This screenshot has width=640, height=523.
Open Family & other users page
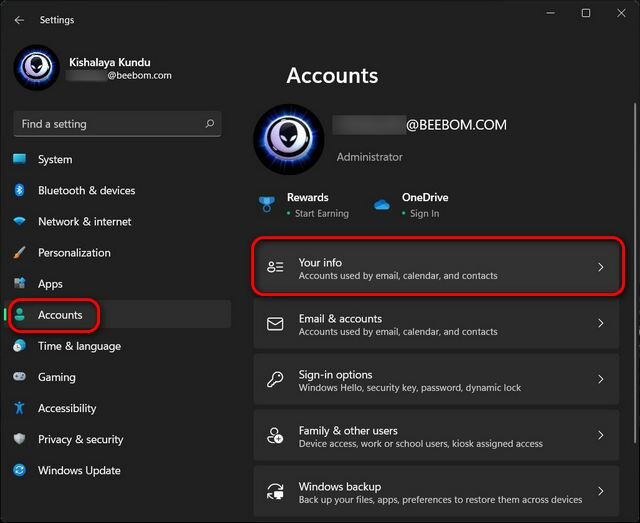pyautogui.click(x=436, y=435)
